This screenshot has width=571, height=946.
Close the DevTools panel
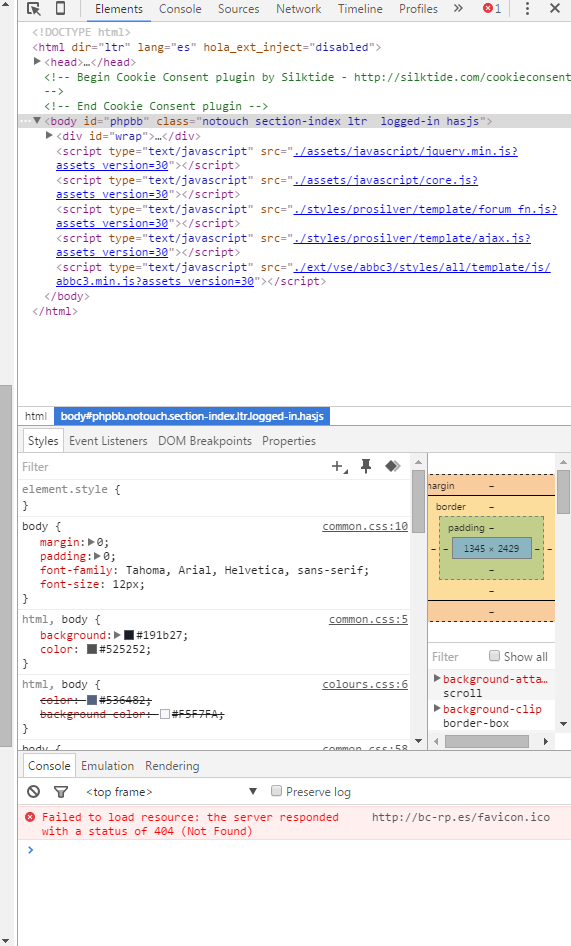(555, 8)
